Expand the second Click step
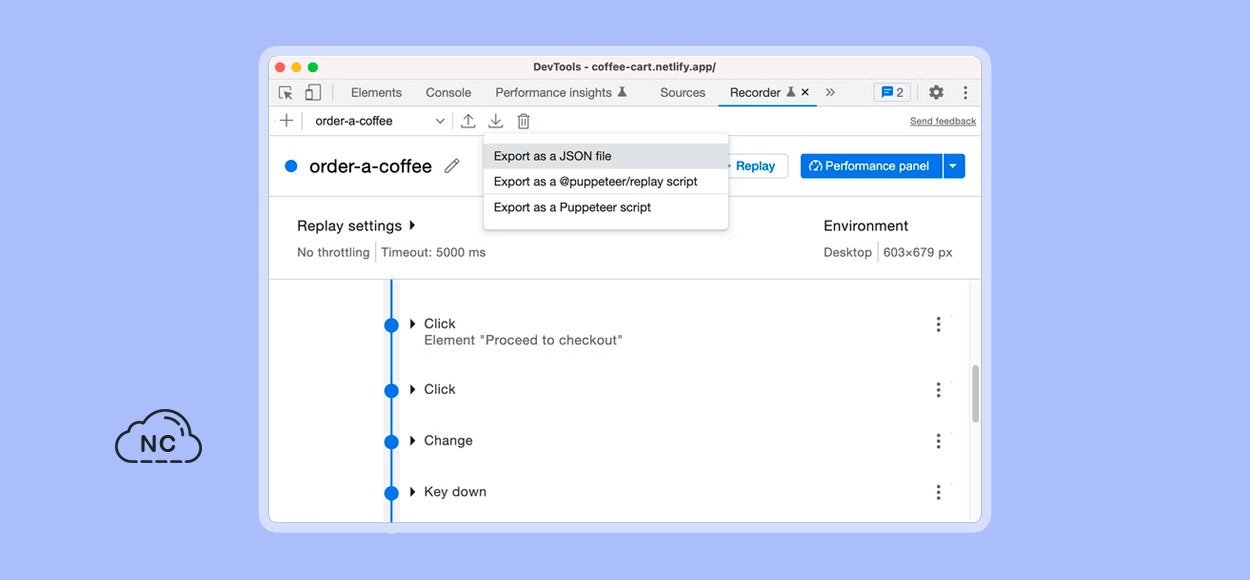1250x580 pixels. click(x=412, y=389)
